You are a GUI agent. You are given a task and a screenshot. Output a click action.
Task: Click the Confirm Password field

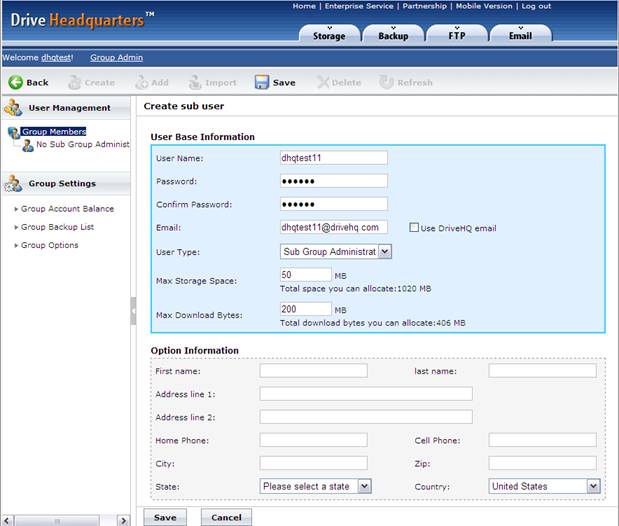[334, 204]
